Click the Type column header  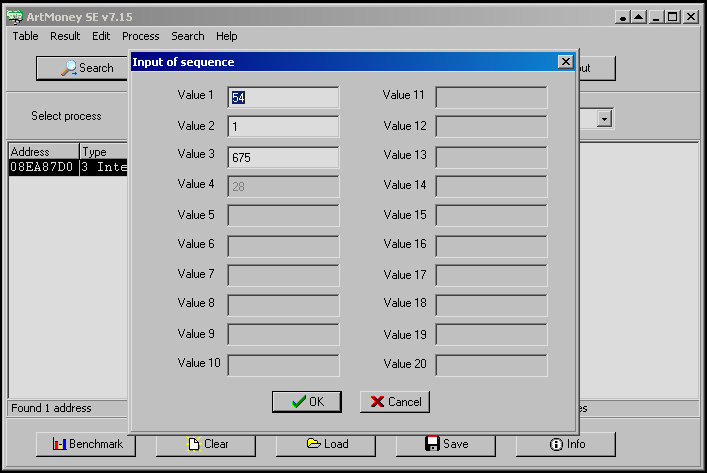pos(104,152)
